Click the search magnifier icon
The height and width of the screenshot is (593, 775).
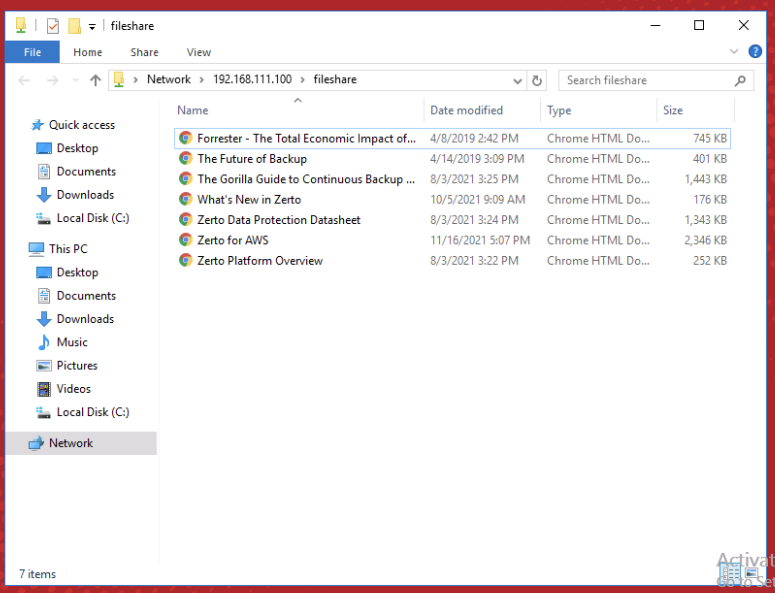(x=740, y=80)
